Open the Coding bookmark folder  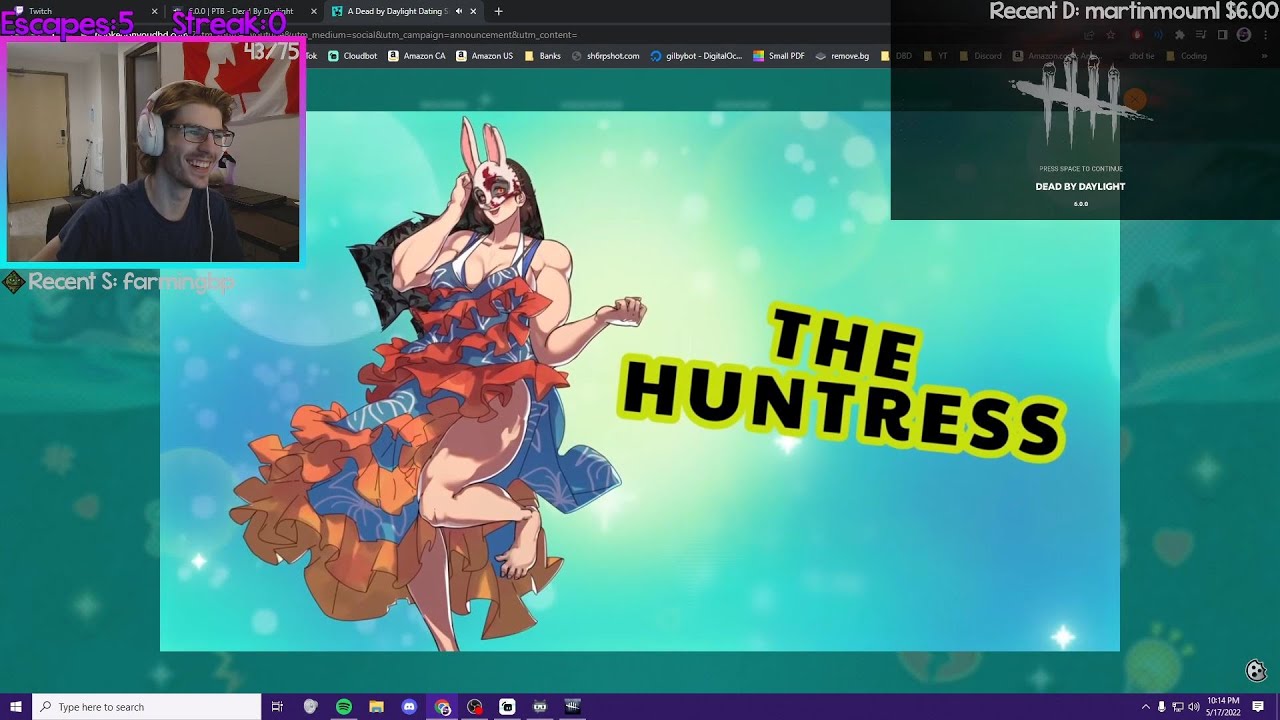[1187, 56]
